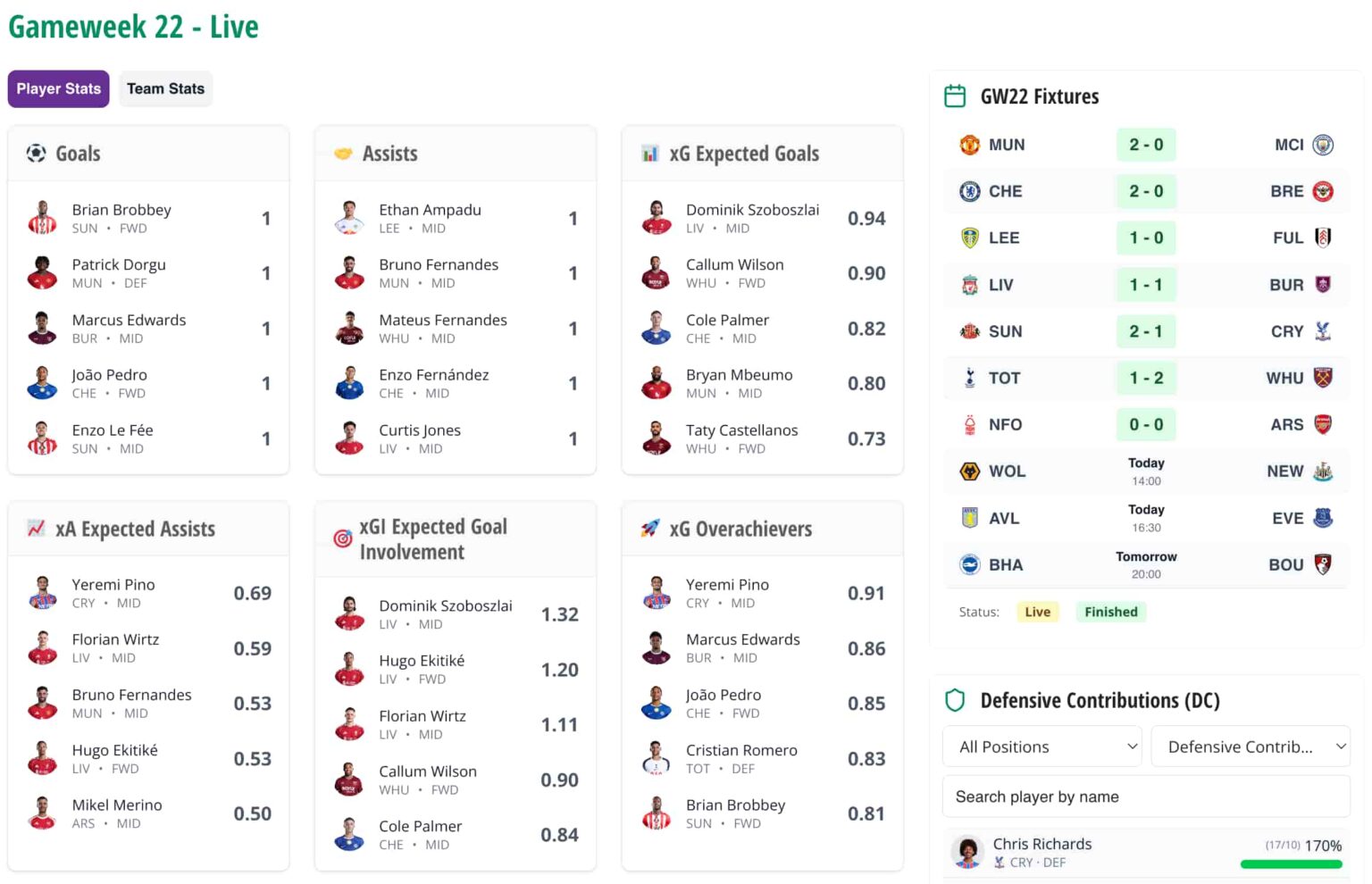Open the All Positions dropdown
The height and width of the screenshot is (884, 1372).
pyautogui.click(x=1042, y=746)
